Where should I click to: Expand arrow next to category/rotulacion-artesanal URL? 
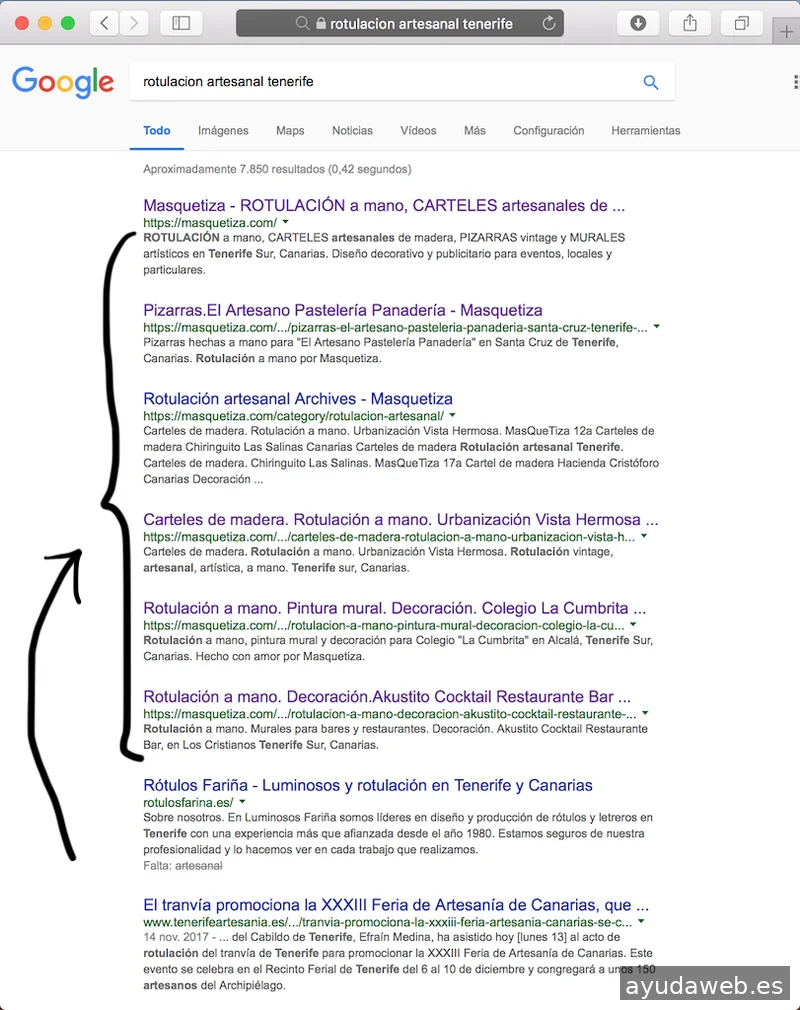pos(452,415)
